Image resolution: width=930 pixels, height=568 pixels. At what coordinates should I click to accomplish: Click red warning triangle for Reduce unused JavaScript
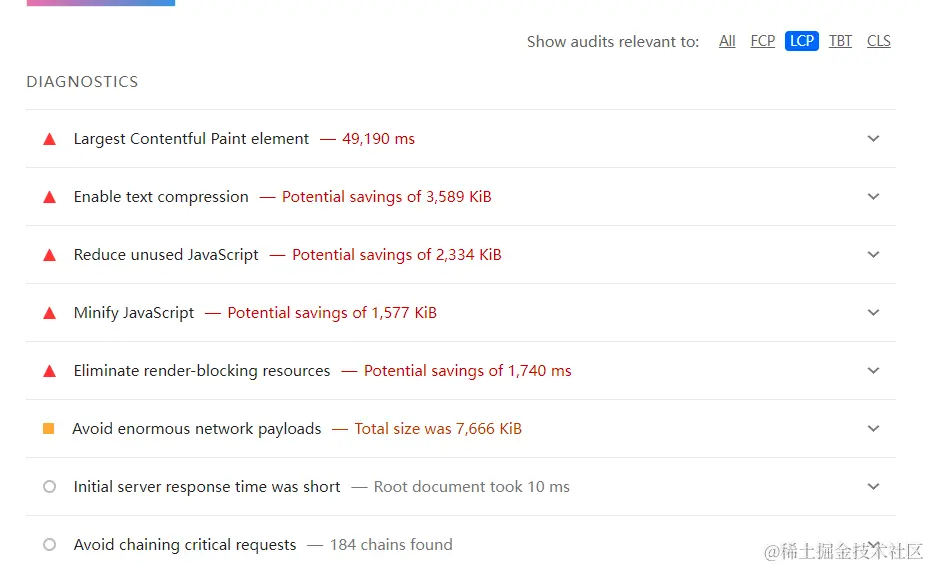(50, 256)
